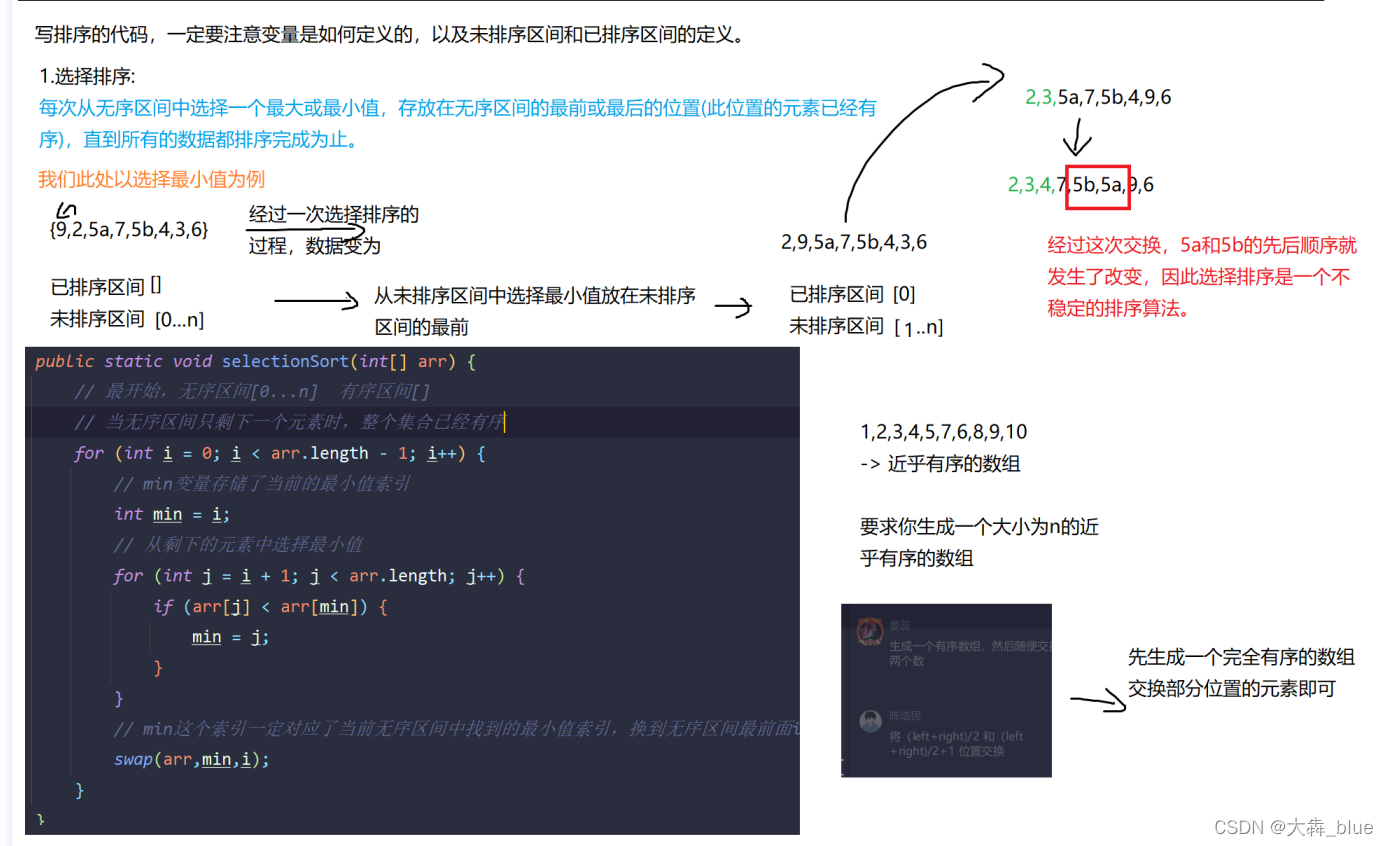Click the comment '// 最开始，无序区间[0...n] 有序区间[]'

point(252,392)
